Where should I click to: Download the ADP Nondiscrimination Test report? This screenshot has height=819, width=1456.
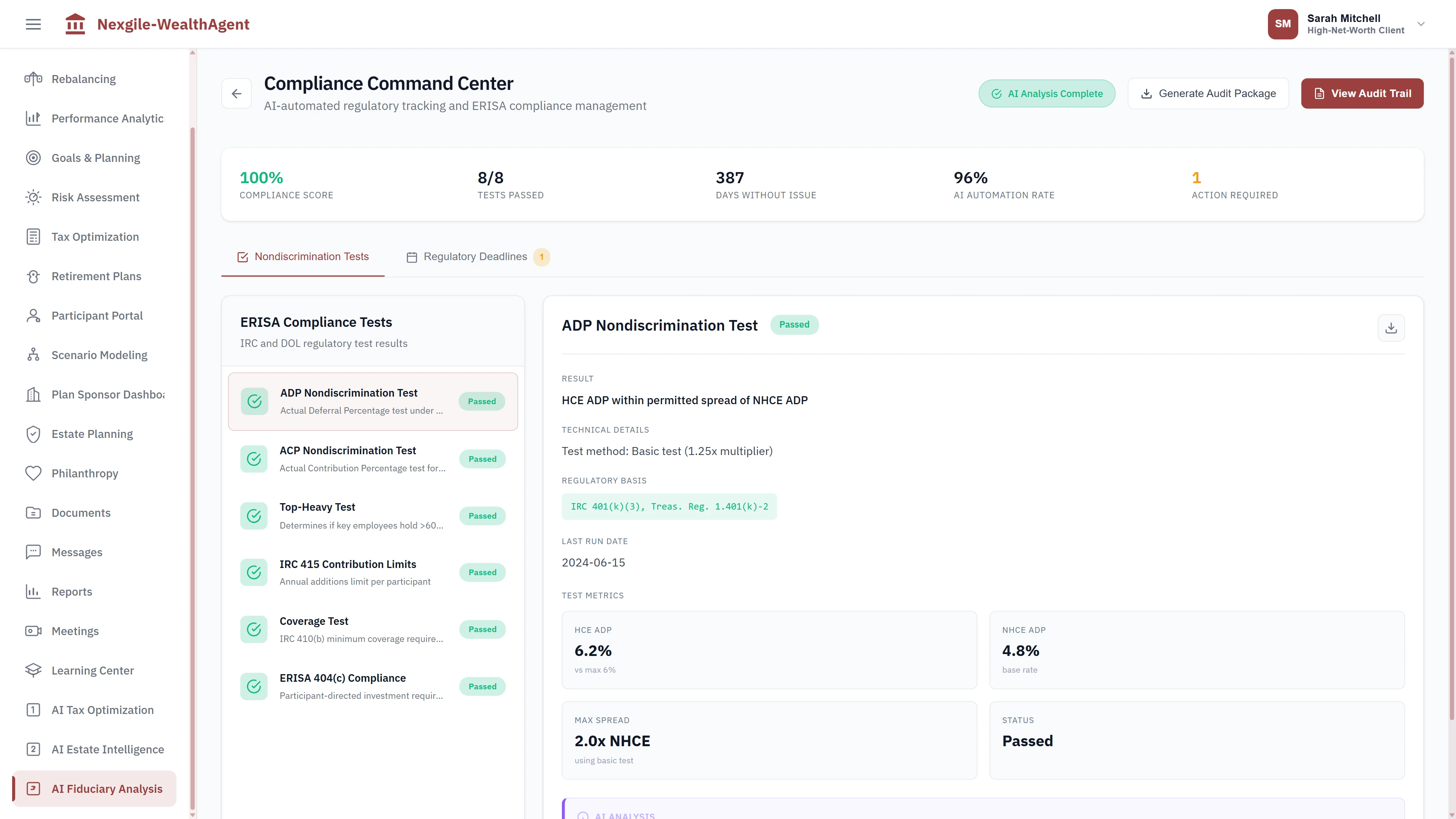pyautogui.click(x=1391, y=327)
